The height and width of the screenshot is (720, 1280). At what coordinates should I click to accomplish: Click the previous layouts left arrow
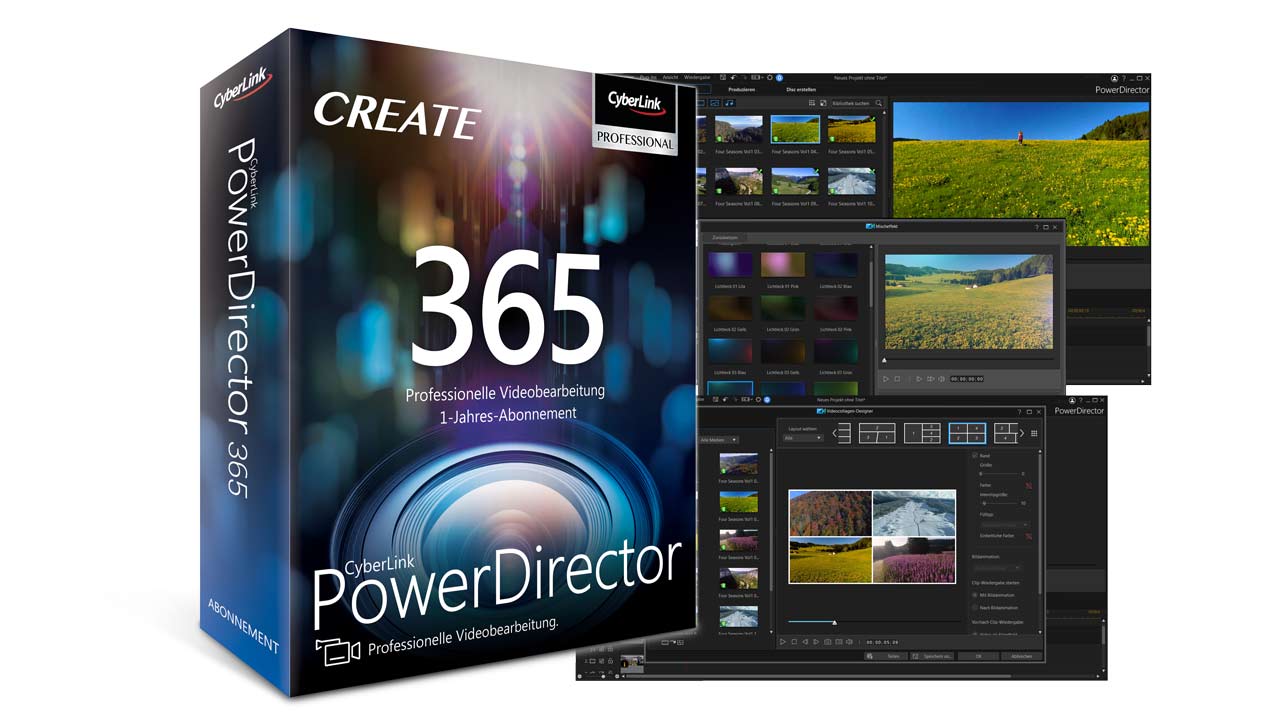coord(834,433)
